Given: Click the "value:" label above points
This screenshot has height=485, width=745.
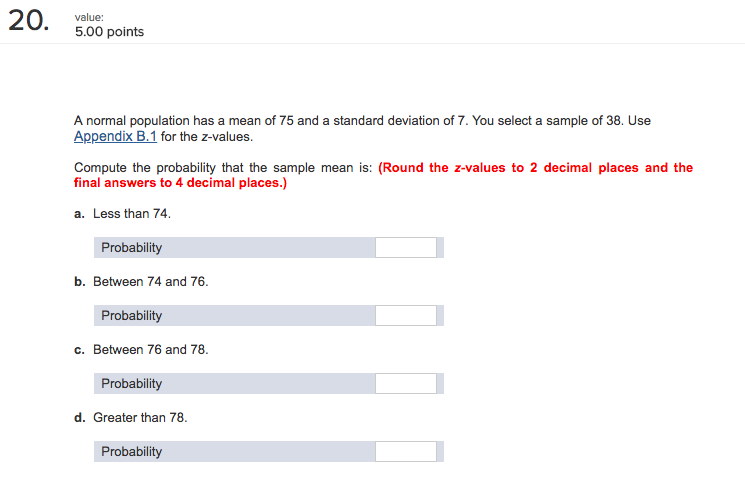Looking at the screenshot, I should (x=89, y=15).
